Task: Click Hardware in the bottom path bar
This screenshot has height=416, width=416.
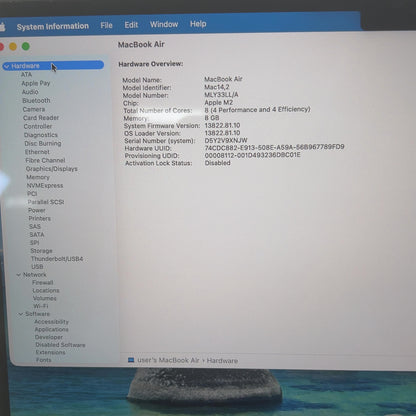Action: (x=222, y=361)
